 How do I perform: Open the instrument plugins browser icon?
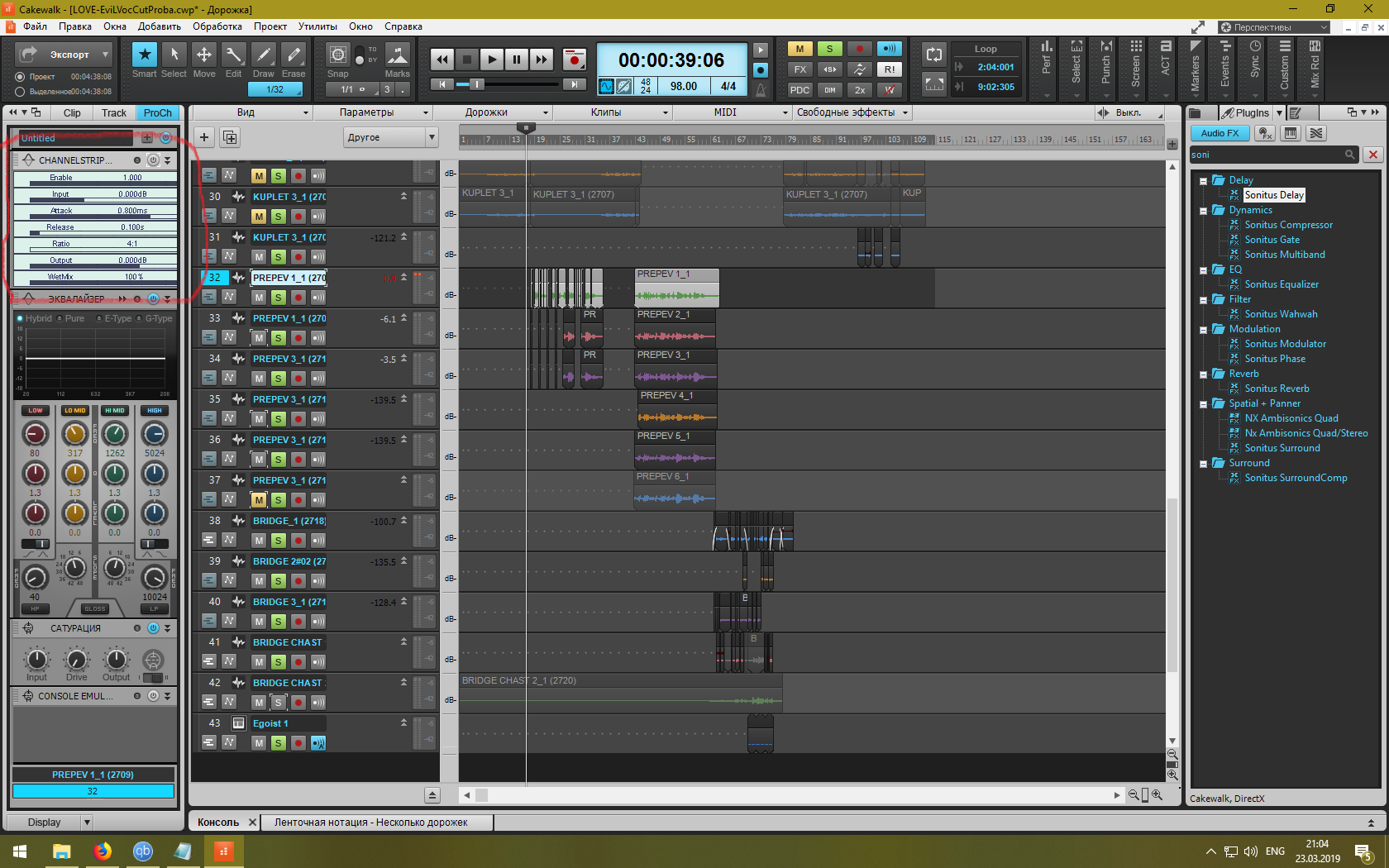coord(1291,133)
